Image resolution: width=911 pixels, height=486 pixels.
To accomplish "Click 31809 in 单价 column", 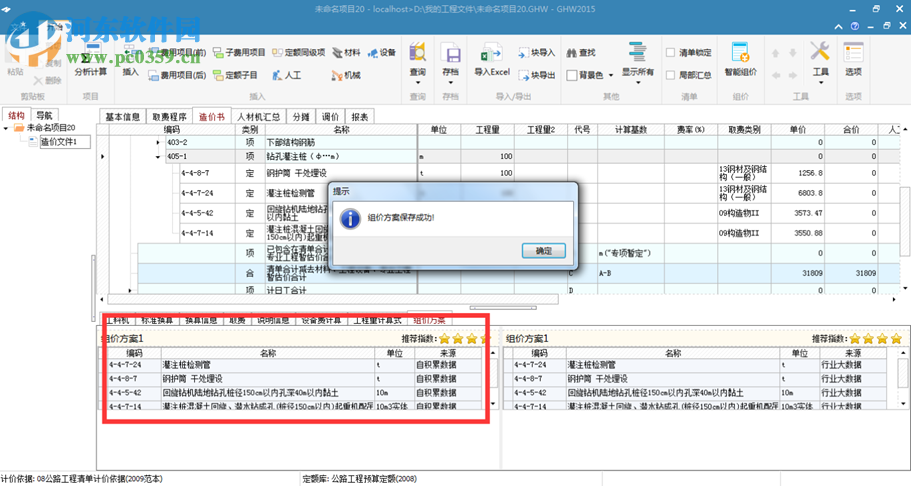I will click(812, 273).
